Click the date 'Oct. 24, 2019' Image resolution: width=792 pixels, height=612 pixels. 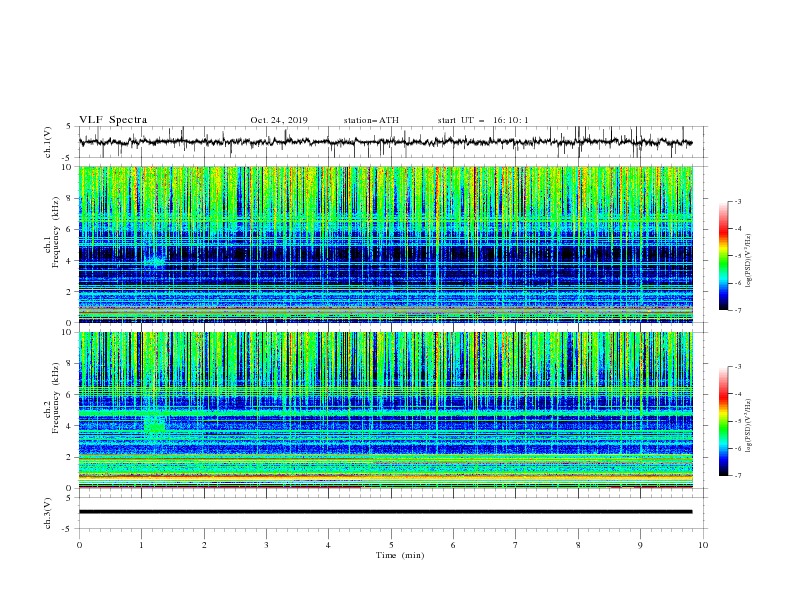click(279, 120)
